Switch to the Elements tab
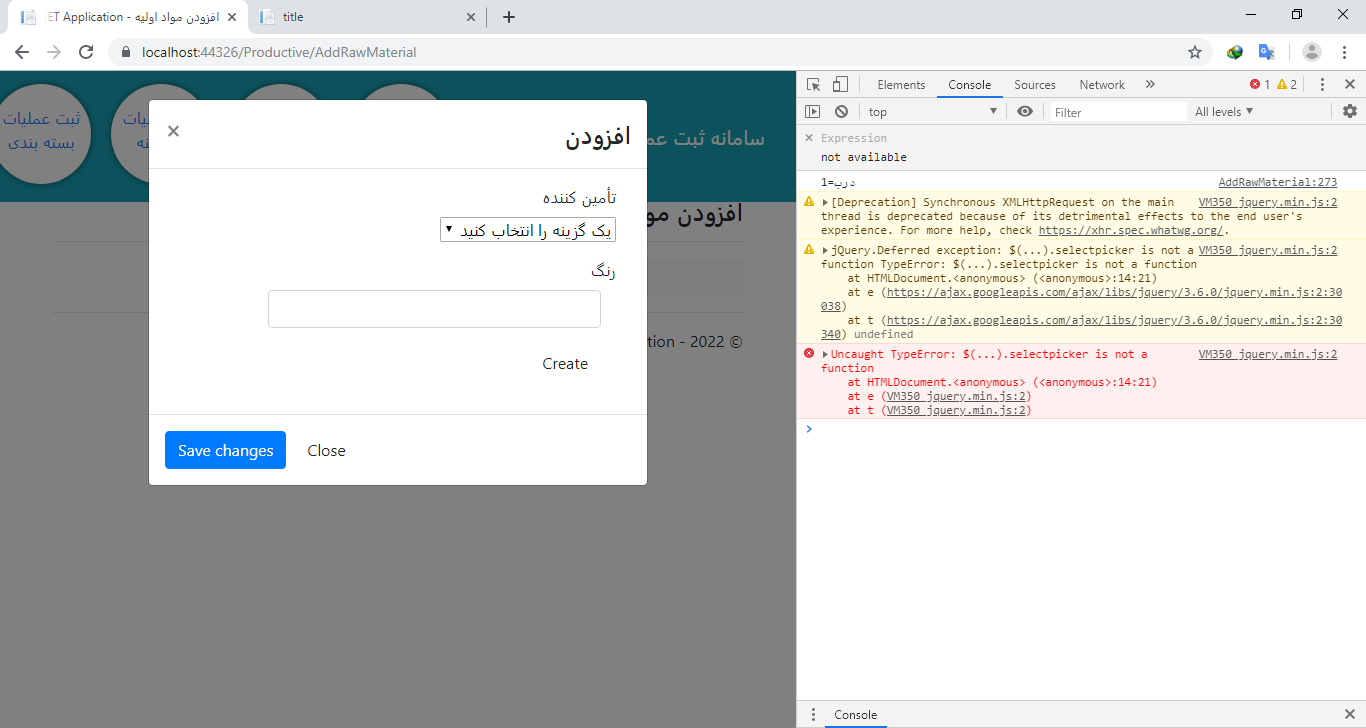The height and width of the screenshot is (728, 1366). 901,85
